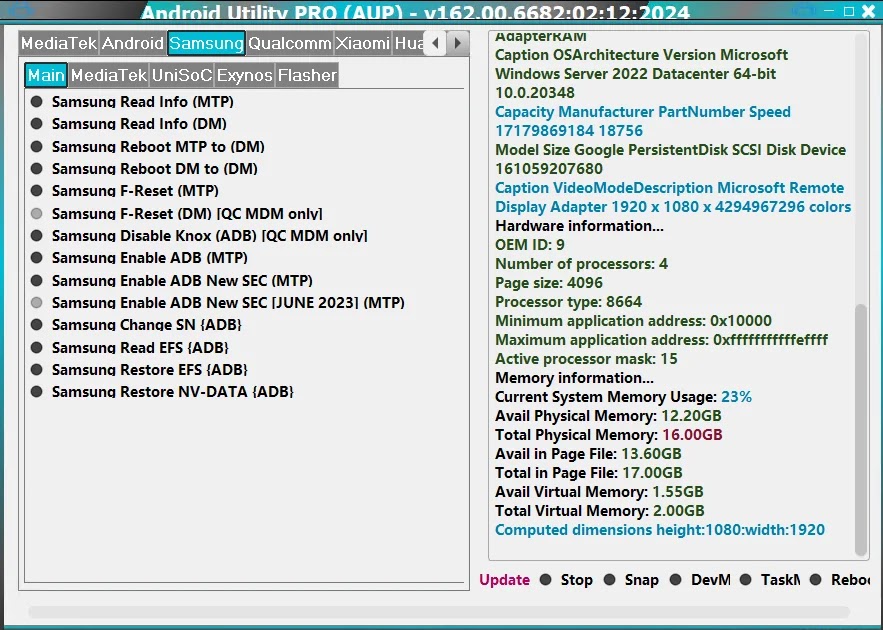
Task: Click the Reboot radio option
Action: pos(840,580)
